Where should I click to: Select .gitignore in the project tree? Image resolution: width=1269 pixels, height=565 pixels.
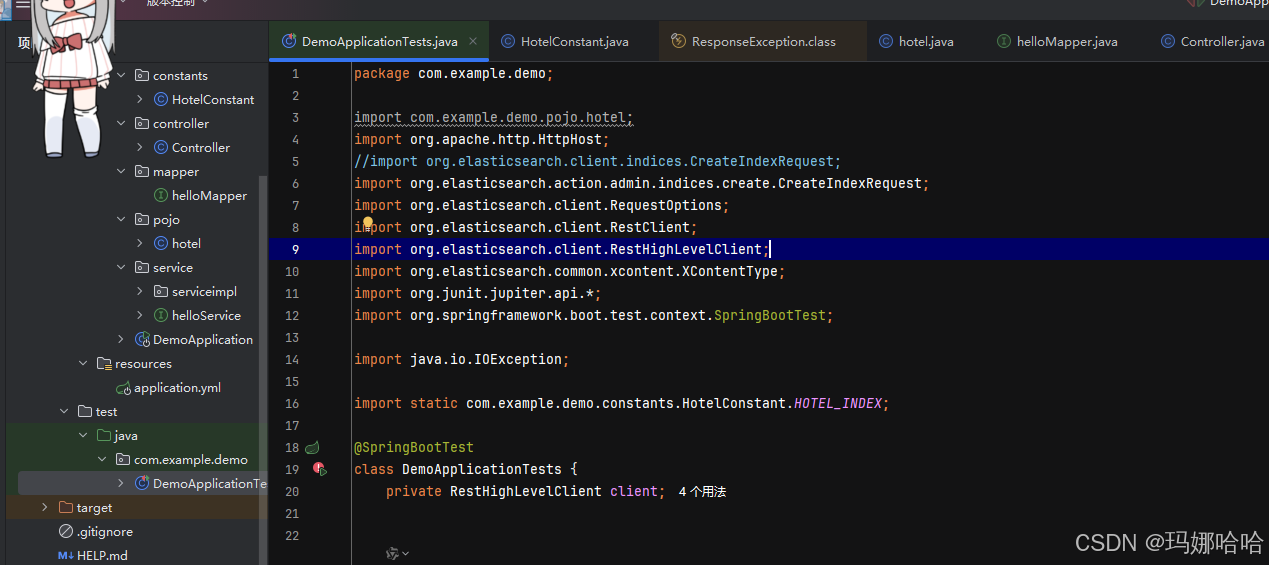[105, 531]
